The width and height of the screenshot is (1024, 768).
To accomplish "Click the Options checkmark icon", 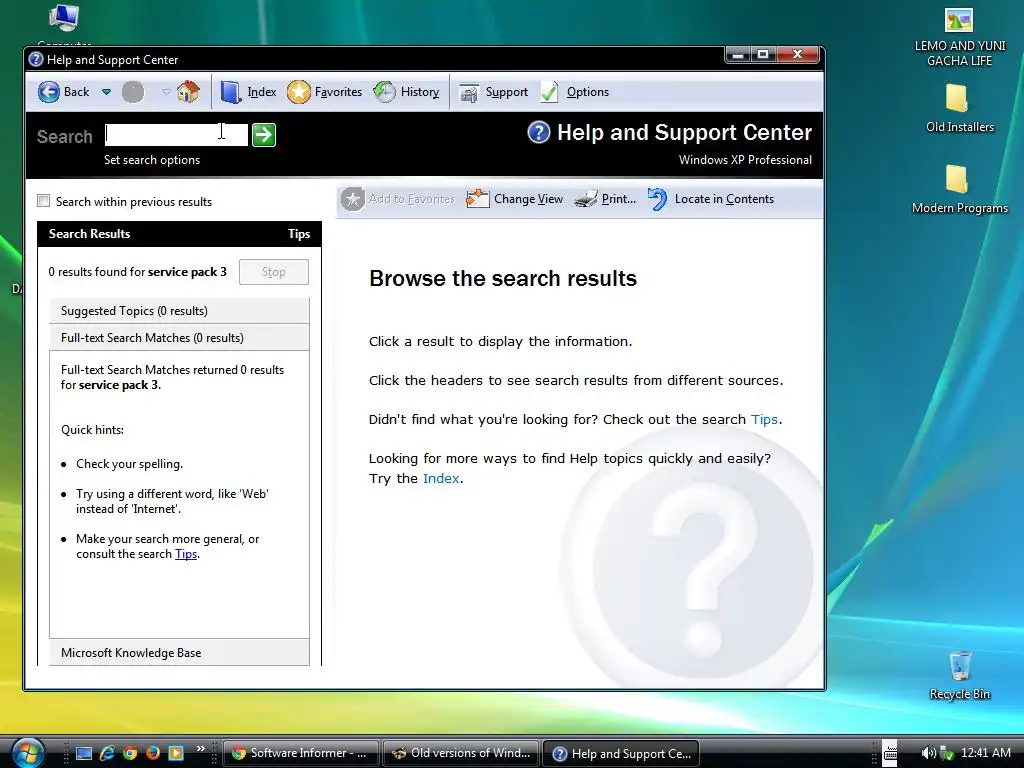I will tap(550, 92).
